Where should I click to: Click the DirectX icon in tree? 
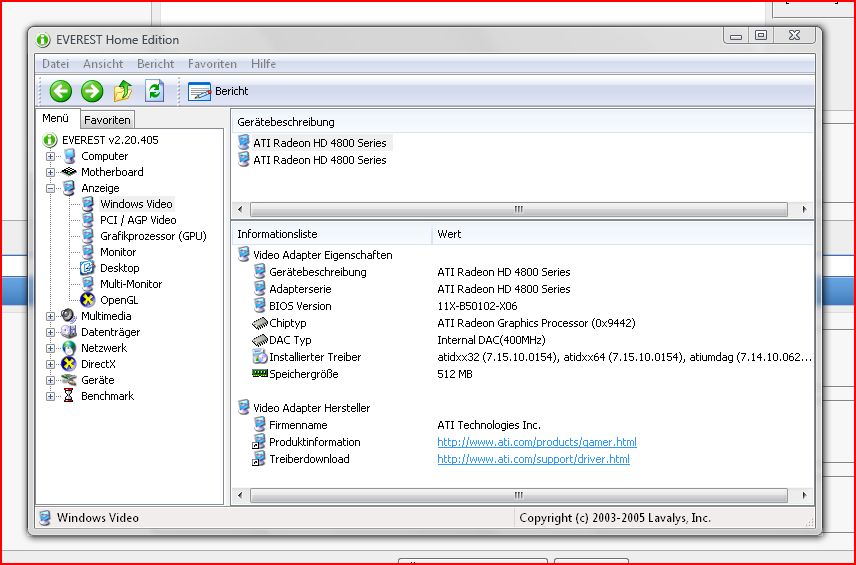(69, 364)
